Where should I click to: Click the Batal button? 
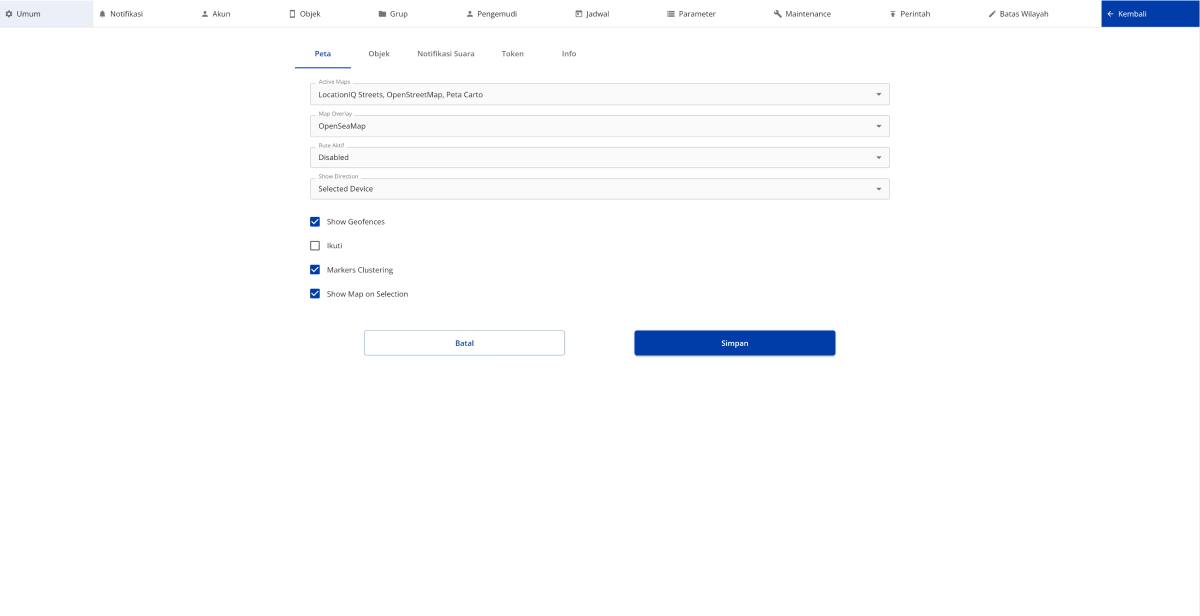pyautogui.click(x=464, y=343)
